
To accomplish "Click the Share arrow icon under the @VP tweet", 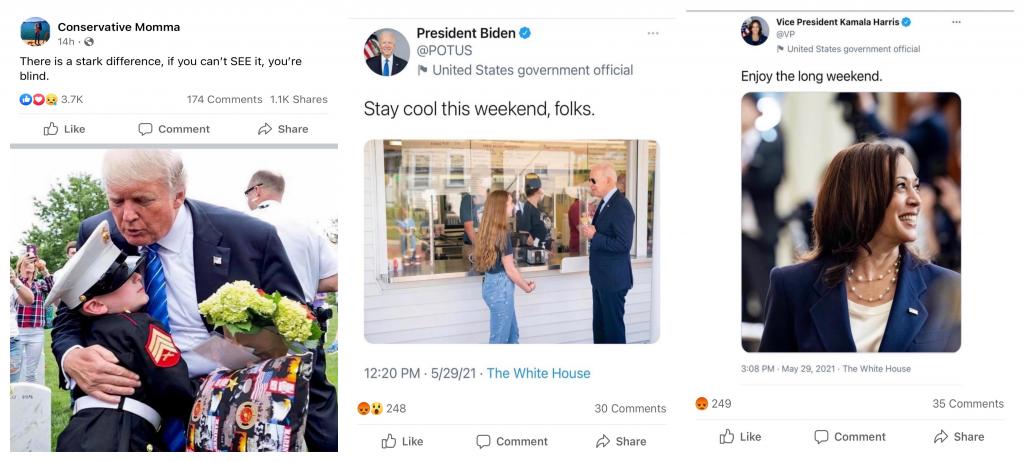I will point(941,437).
